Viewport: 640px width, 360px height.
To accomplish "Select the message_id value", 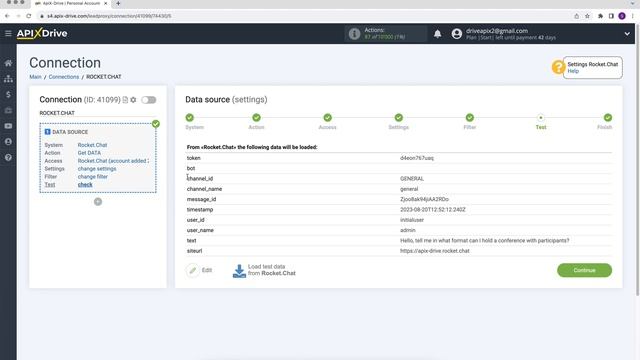I will (424, 199).
